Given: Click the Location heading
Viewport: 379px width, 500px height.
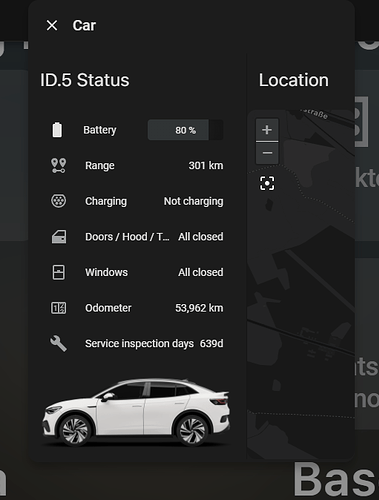Looking at the screenshot, I should point(294,80).
